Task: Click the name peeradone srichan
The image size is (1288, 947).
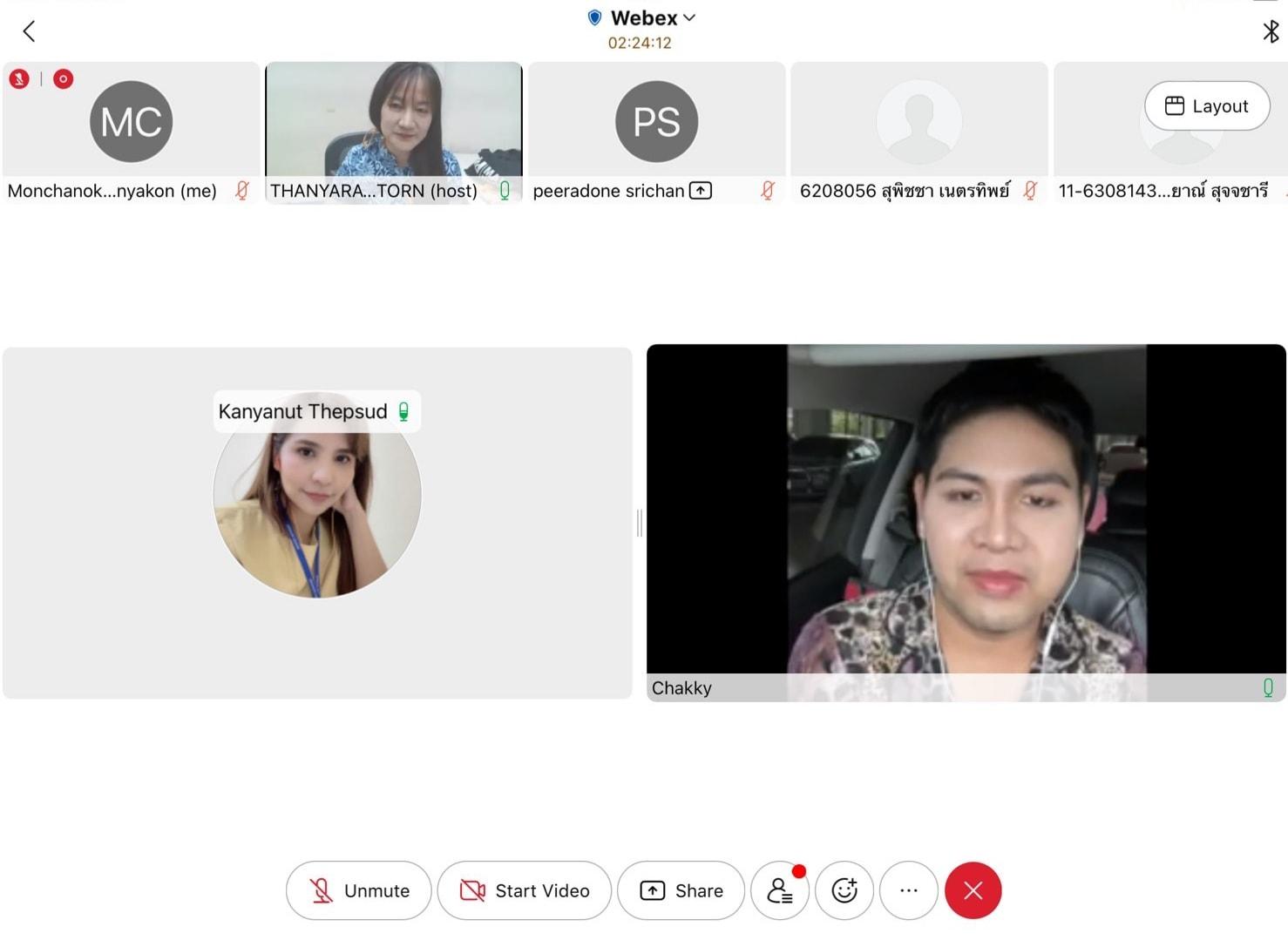Action: click(x=608, y=191)
